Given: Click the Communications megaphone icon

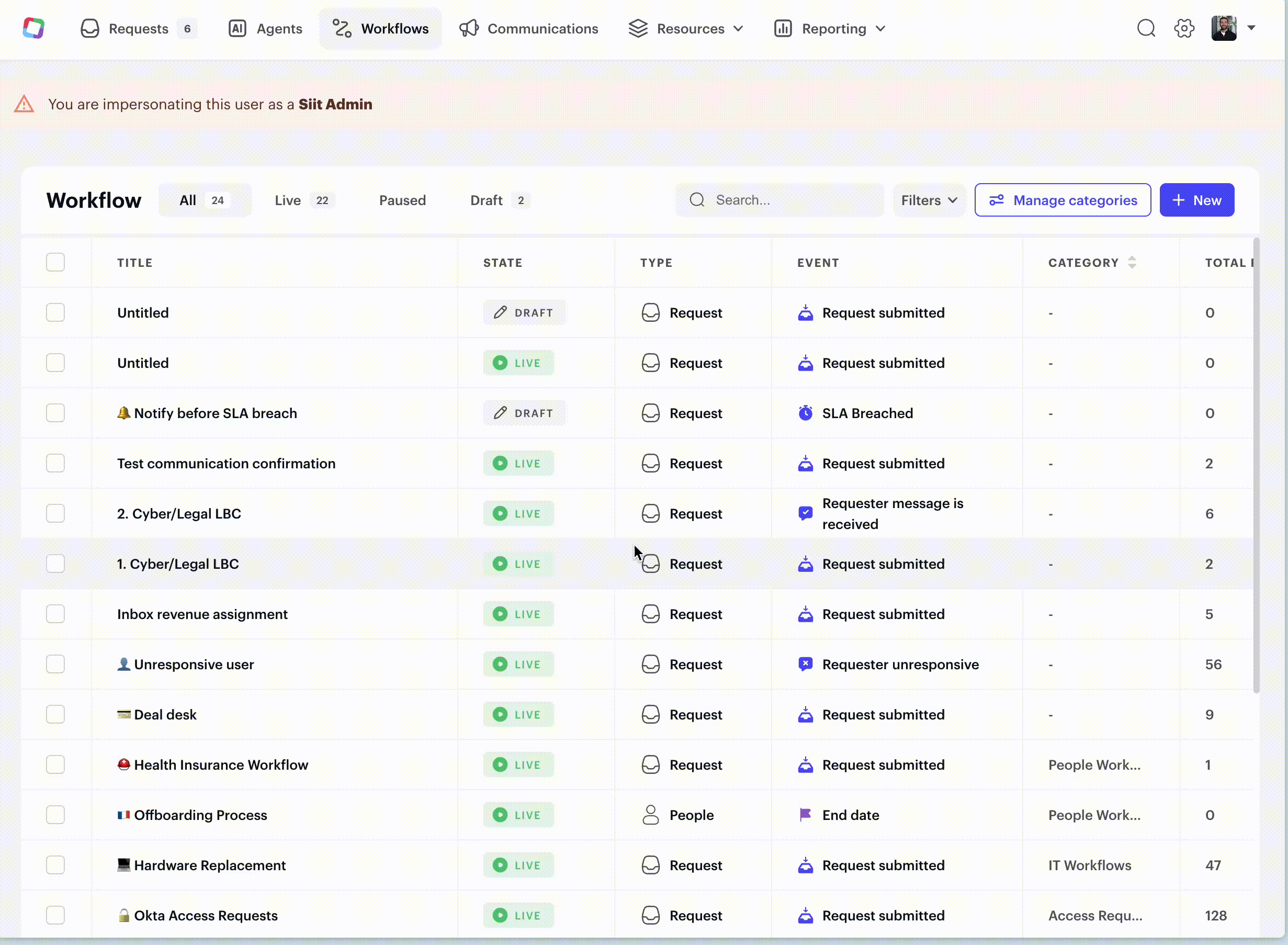Looking at the screenshot, I should [469, 28].
